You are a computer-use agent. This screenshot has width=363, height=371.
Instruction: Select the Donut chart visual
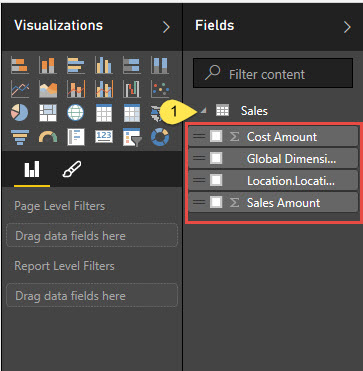[x=160, y=137]
